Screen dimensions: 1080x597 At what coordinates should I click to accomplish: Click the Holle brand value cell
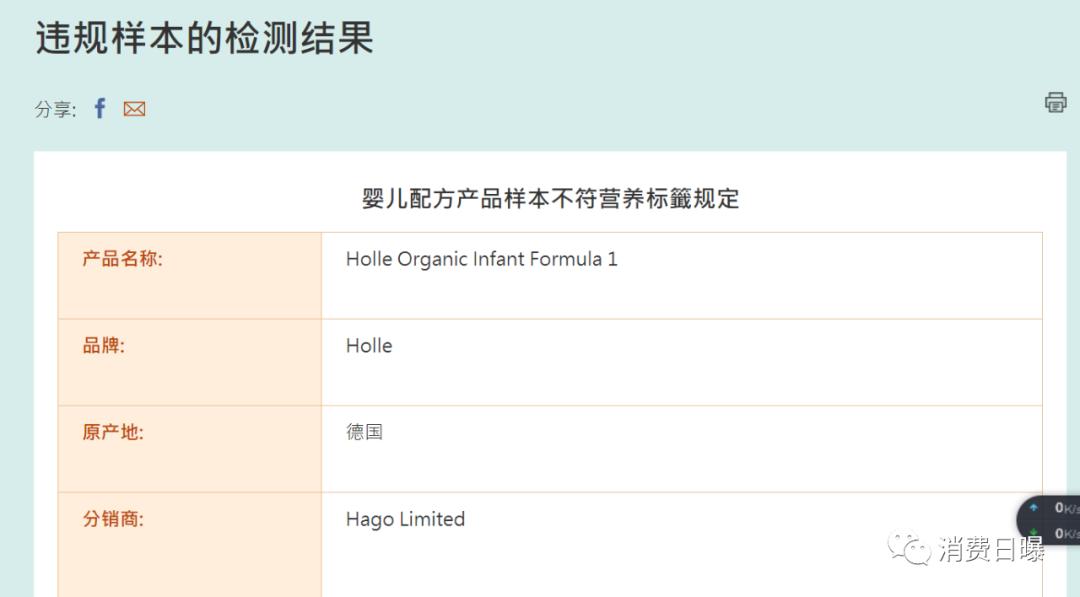[x=369, y=346]
